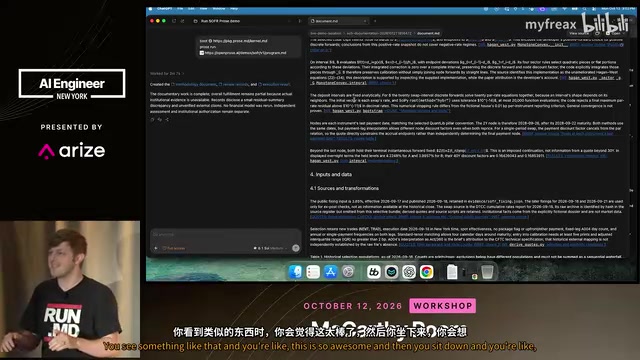
Task: Open Reminders from the Dock
Action: tap(313, 272)
